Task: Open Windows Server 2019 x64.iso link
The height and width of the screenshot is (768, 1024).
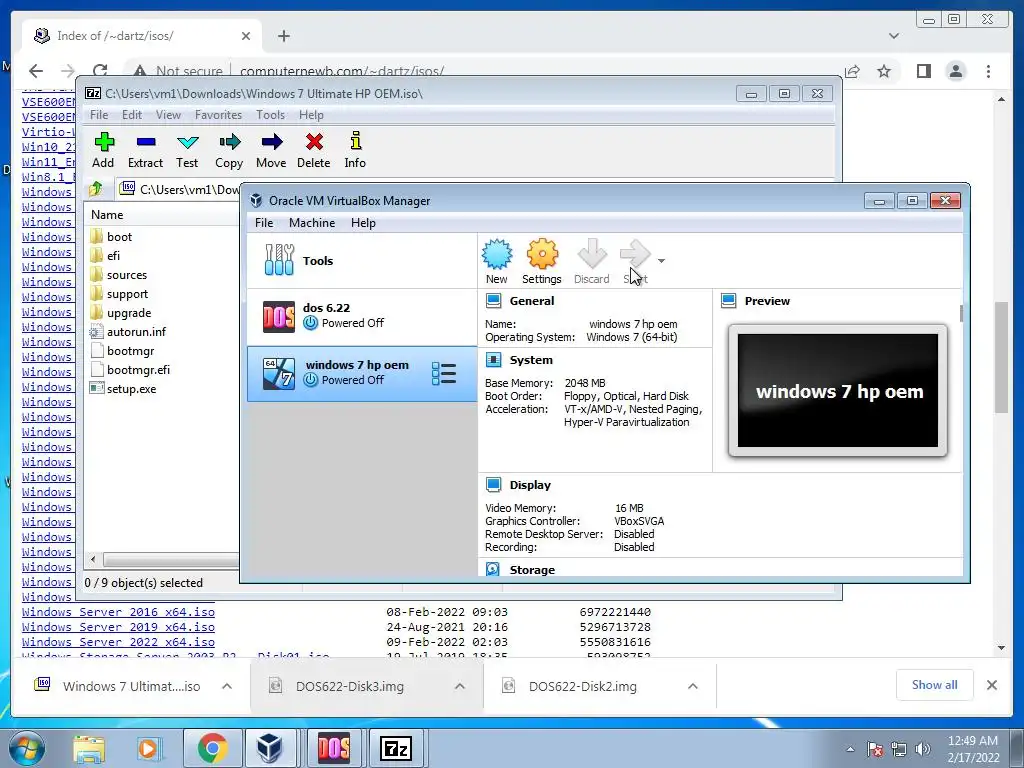Action: tap(118, 627)
